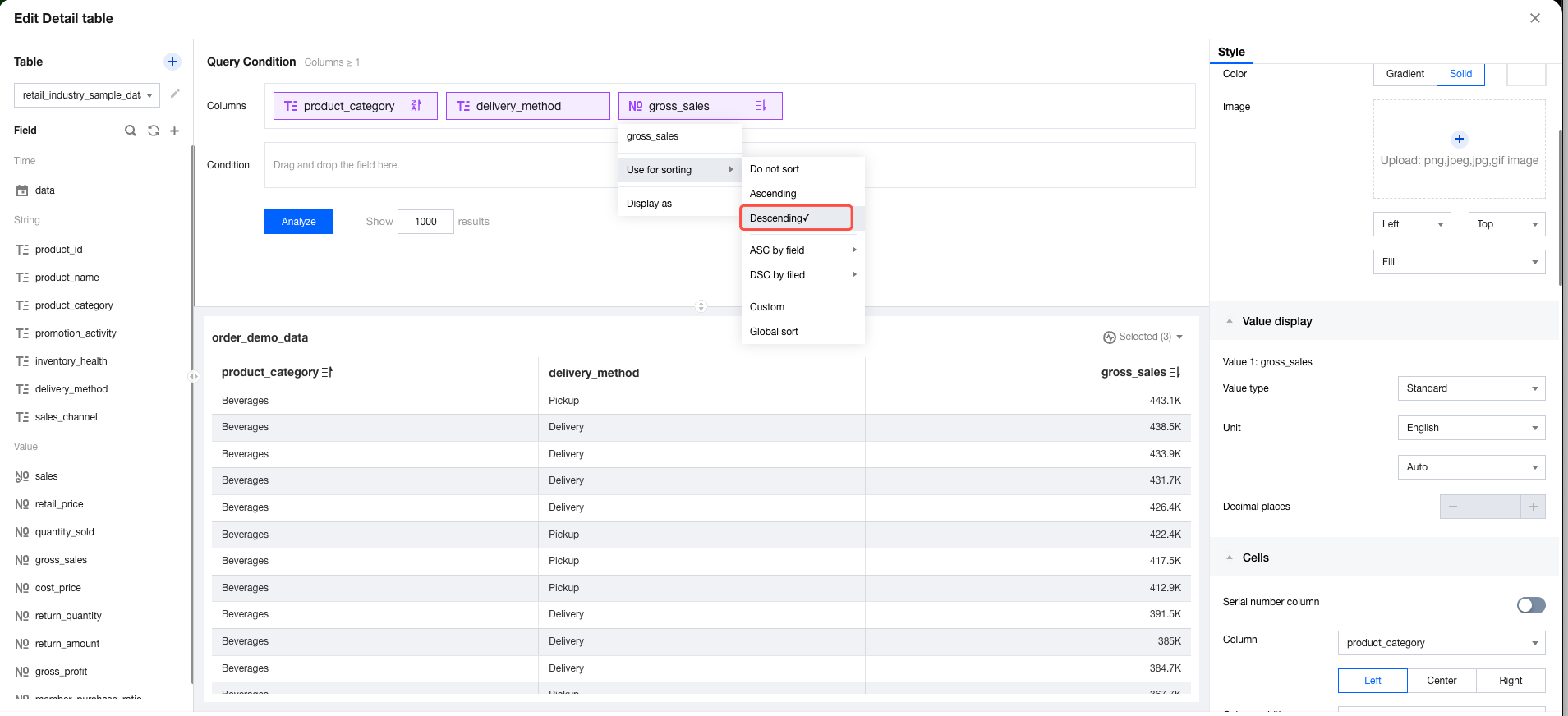Add a new field with plus icon

(x=174, y=131)
